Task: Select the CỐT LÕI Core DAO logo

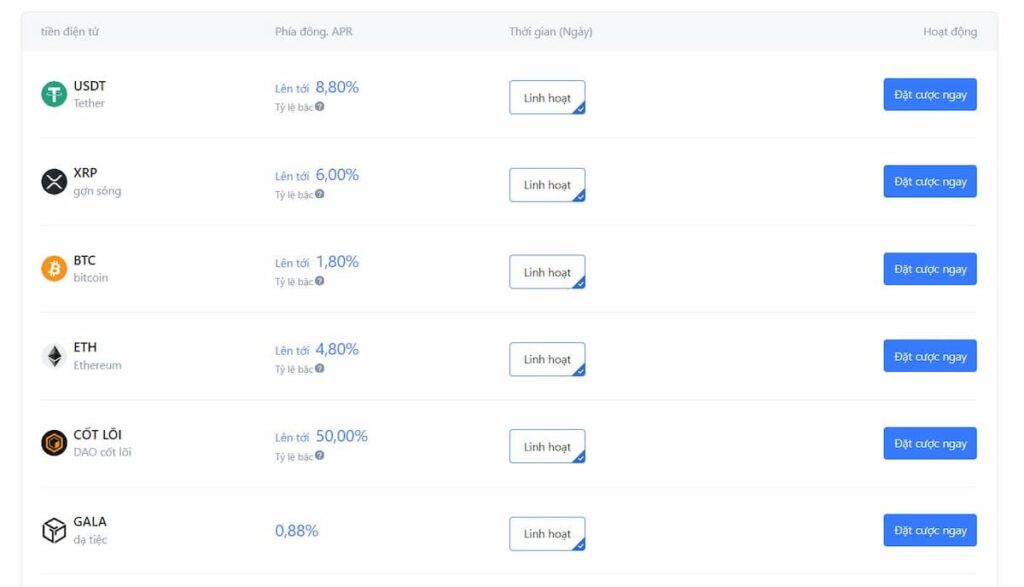Action: click(56, 442)
